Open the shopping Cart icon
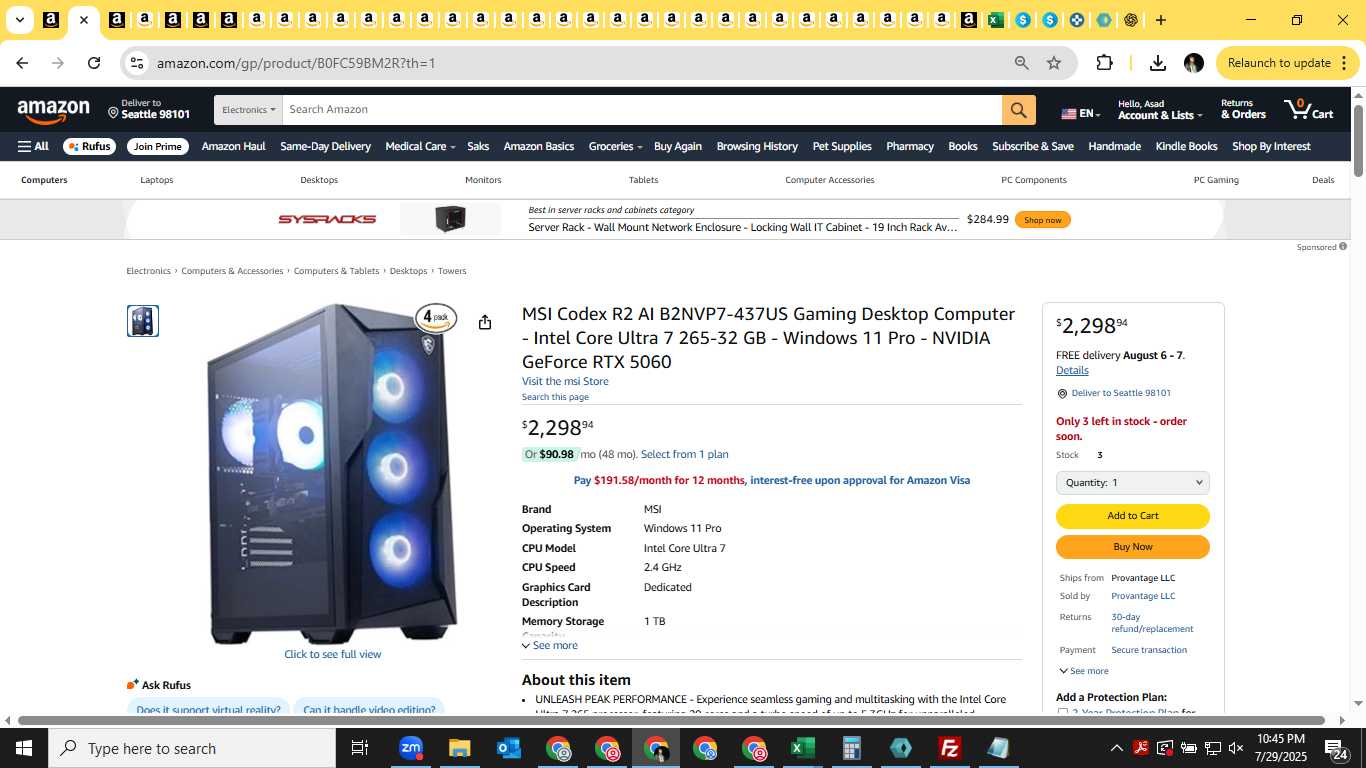The image size is (1366, 768). (x=1309, y=109)
